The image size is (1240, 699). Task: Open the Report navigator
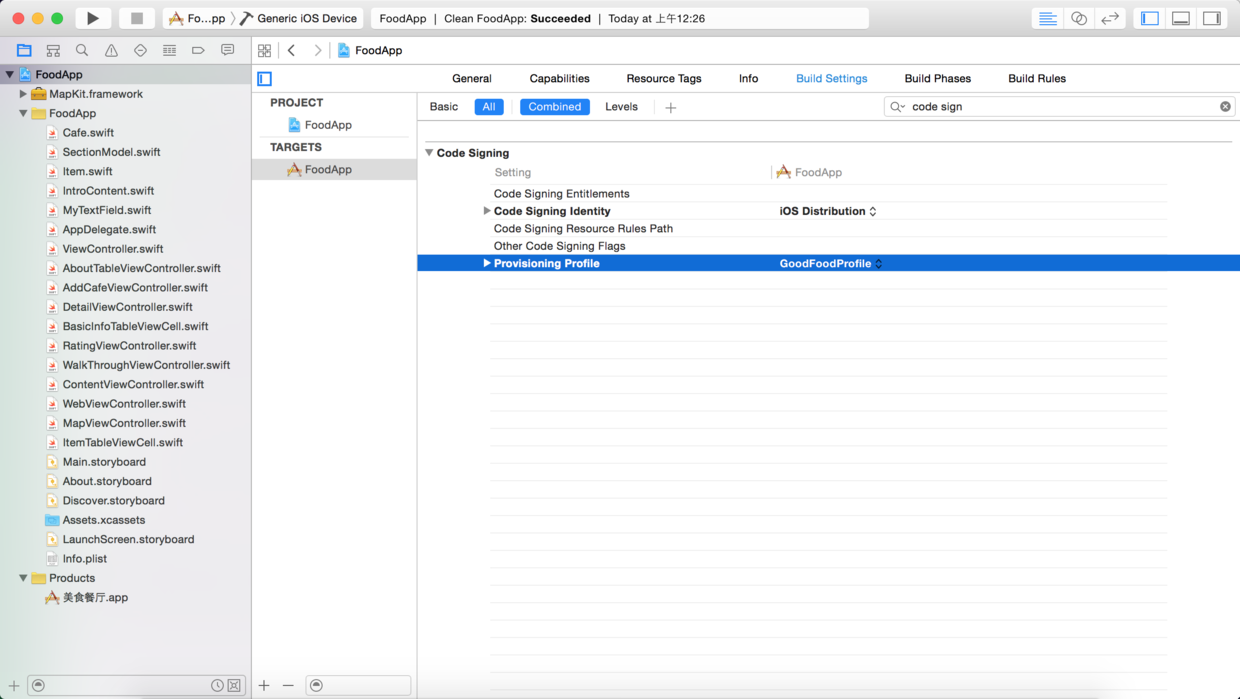point(227,50)
